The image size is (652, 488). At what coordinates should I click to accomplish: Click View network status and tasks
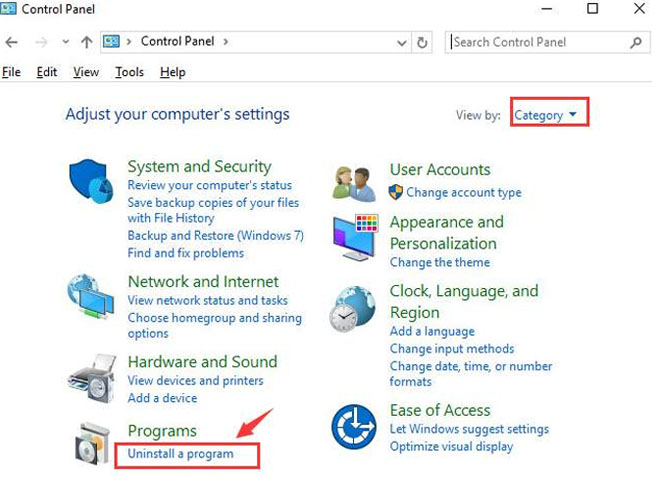pyautogui.click(x=207, y=300)
